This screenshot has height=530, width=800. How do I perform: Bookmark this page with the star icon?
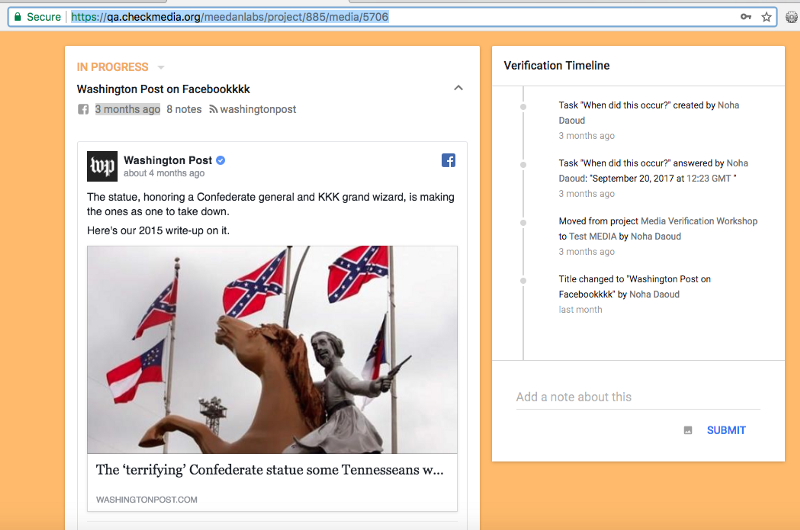[x=766, y=17]
